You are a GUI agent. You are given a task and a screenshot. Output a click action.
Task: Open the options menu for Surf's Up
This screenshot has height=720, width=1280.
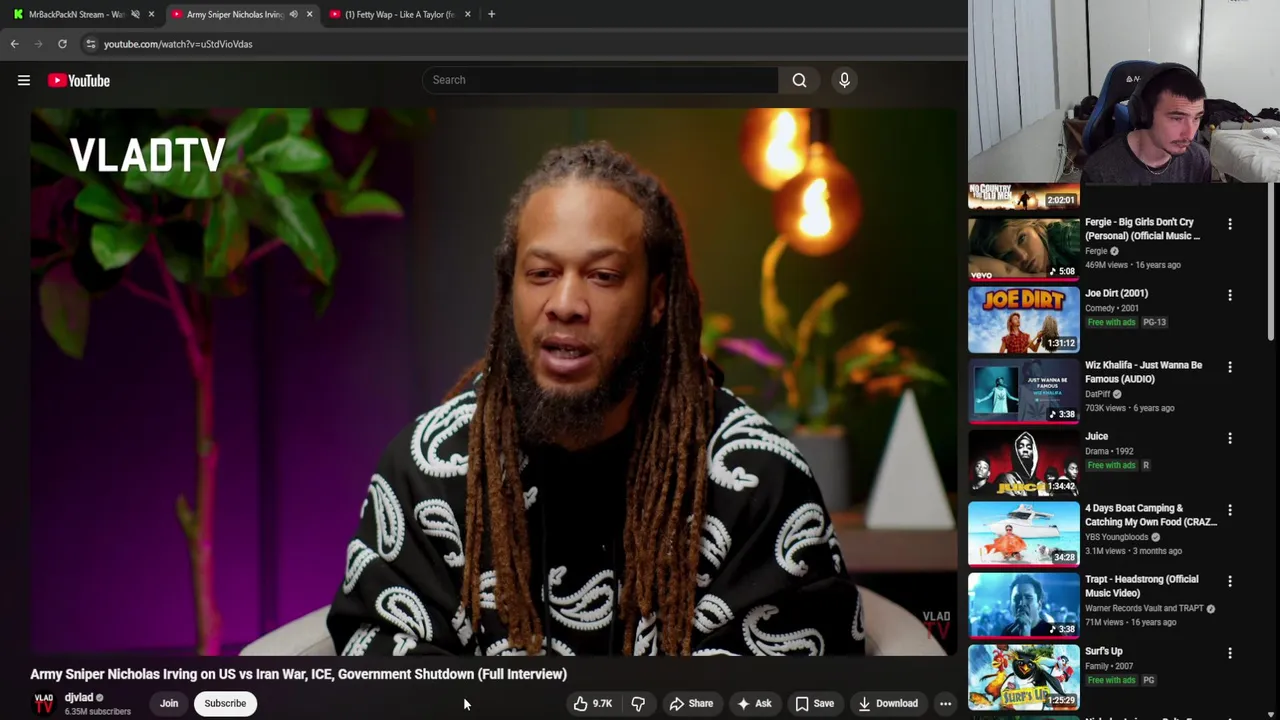tap(1230, 653)
